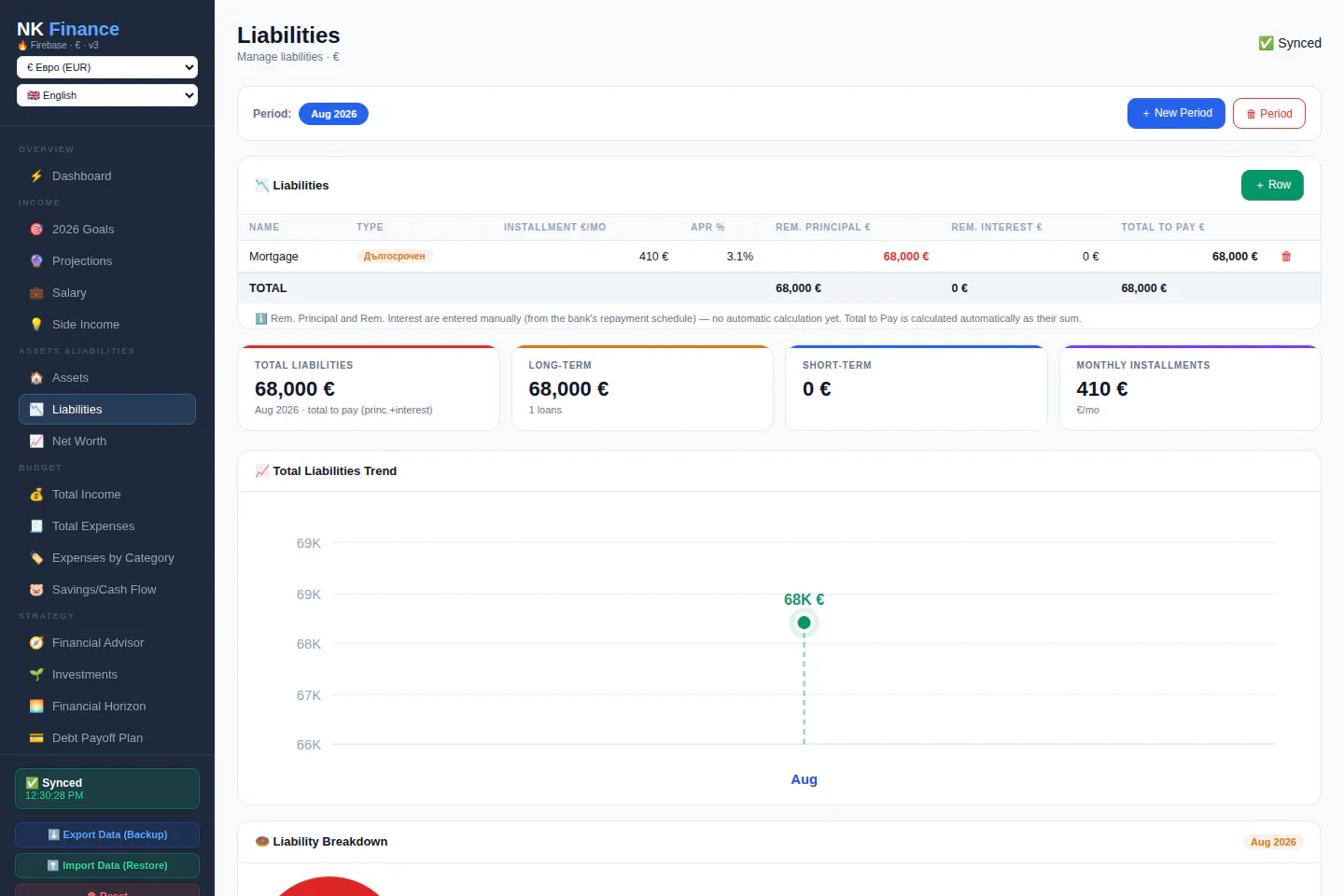This screenshot has height=896, width=1344.
Task: Navigate to Expenses by Category
Action: [107, 558]
